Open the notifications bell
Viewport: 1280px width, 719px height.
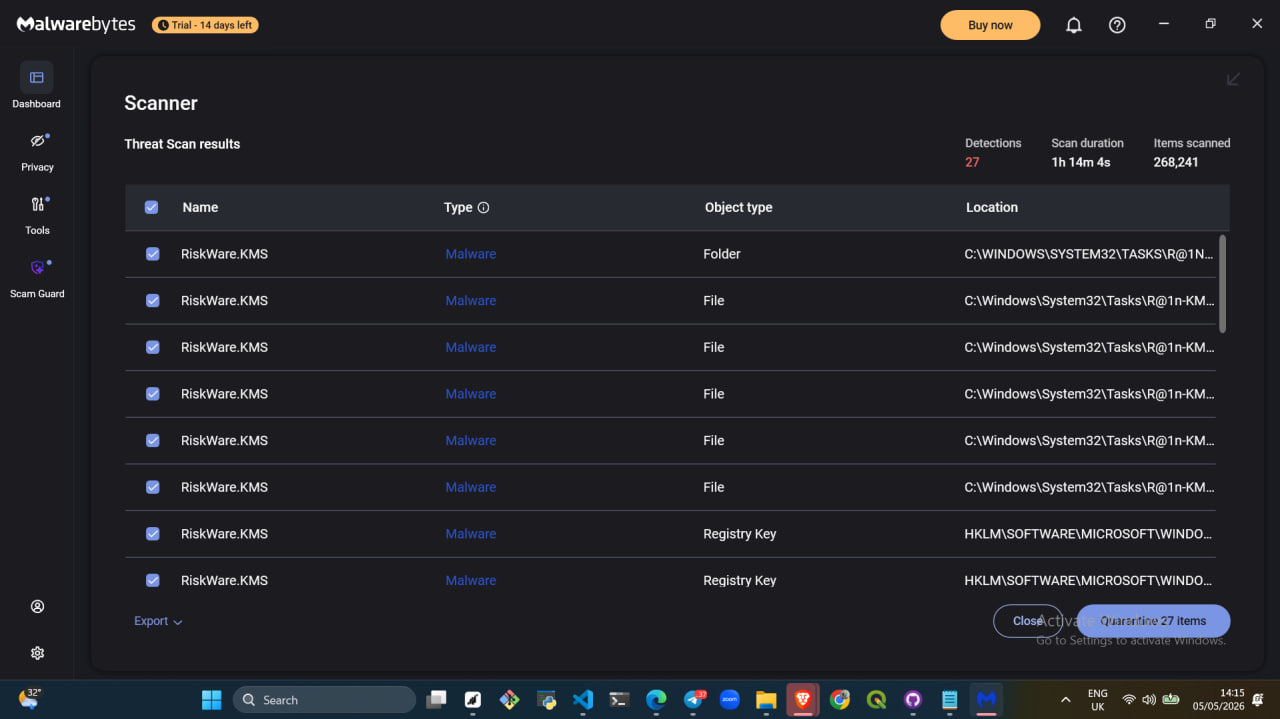coord(1073,25)
